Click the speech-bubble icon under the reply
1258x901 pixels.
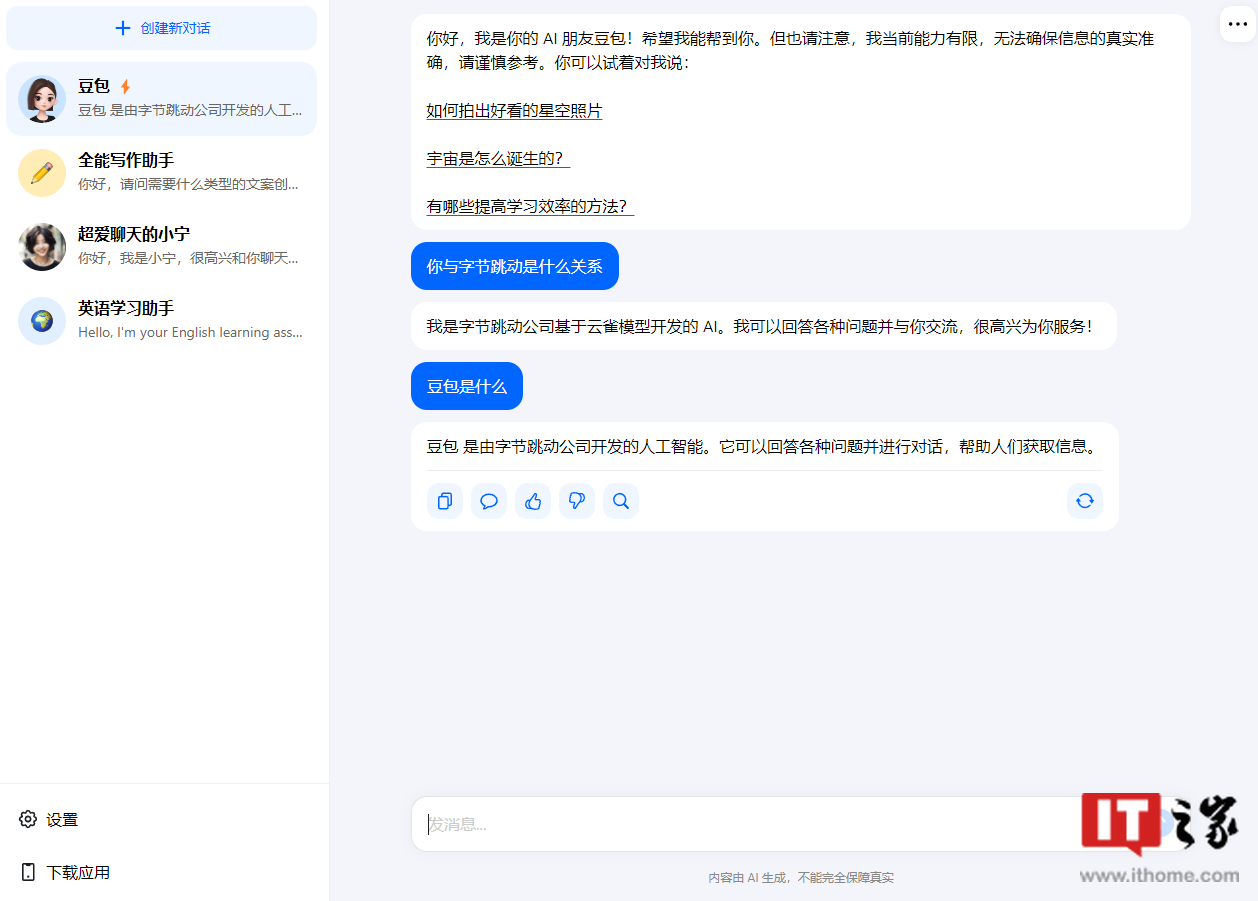click(x=489, y=501)
